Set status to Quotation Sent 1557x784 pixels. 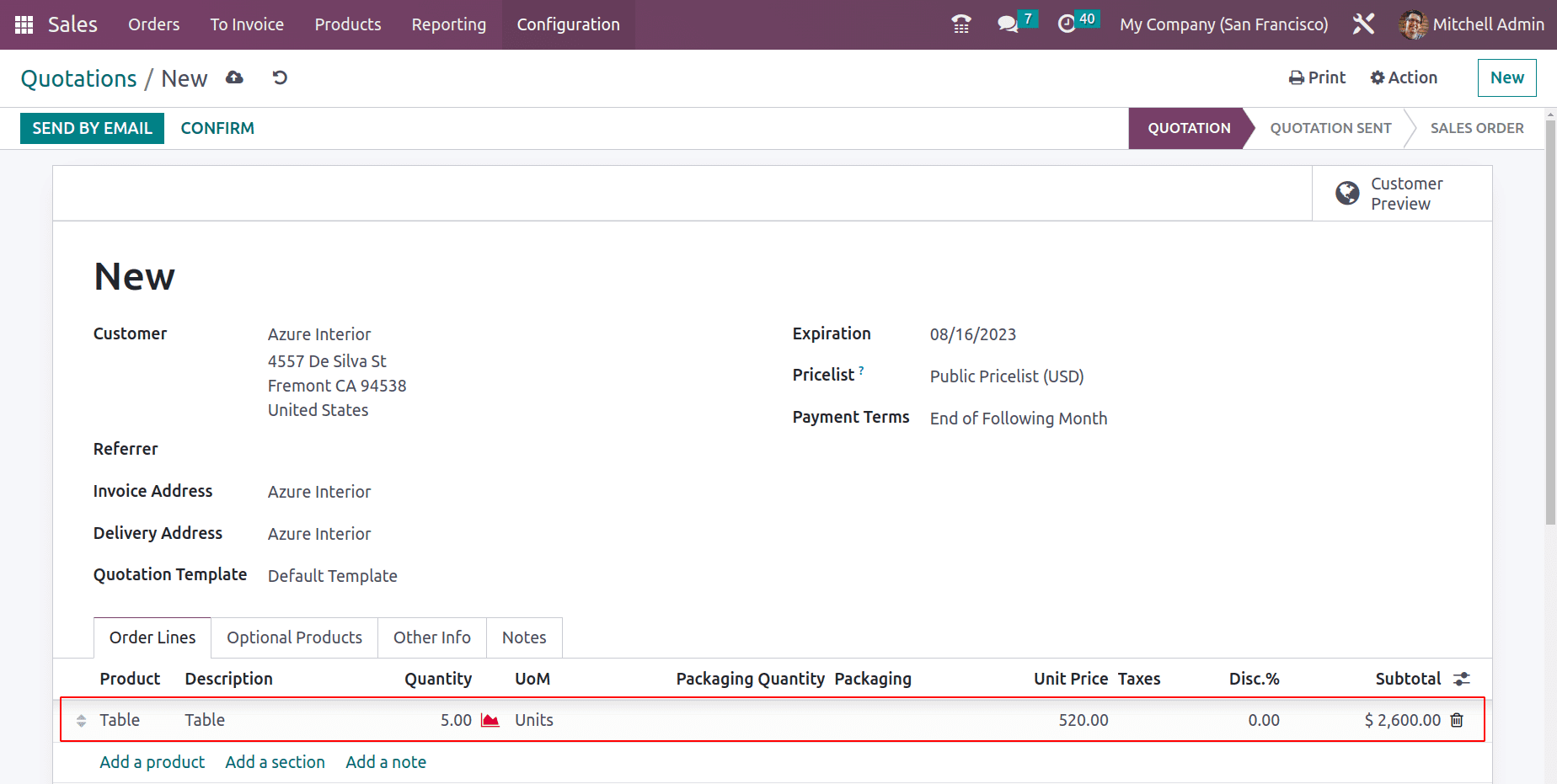(1330, 128)
